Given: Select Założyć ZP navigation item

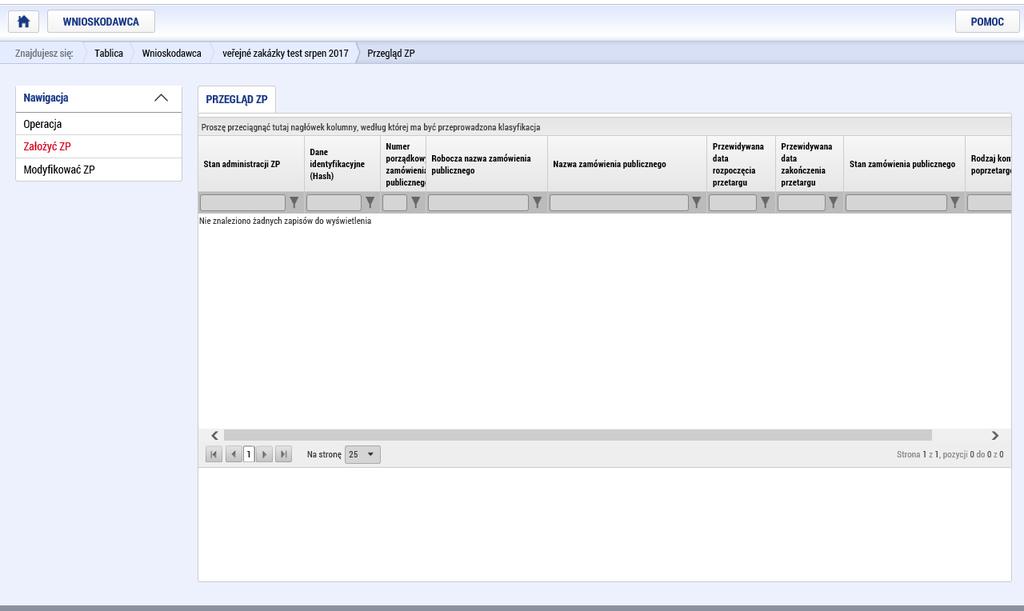Looking at the screenshot, I should pyautogui.click(x=99, y=147).
